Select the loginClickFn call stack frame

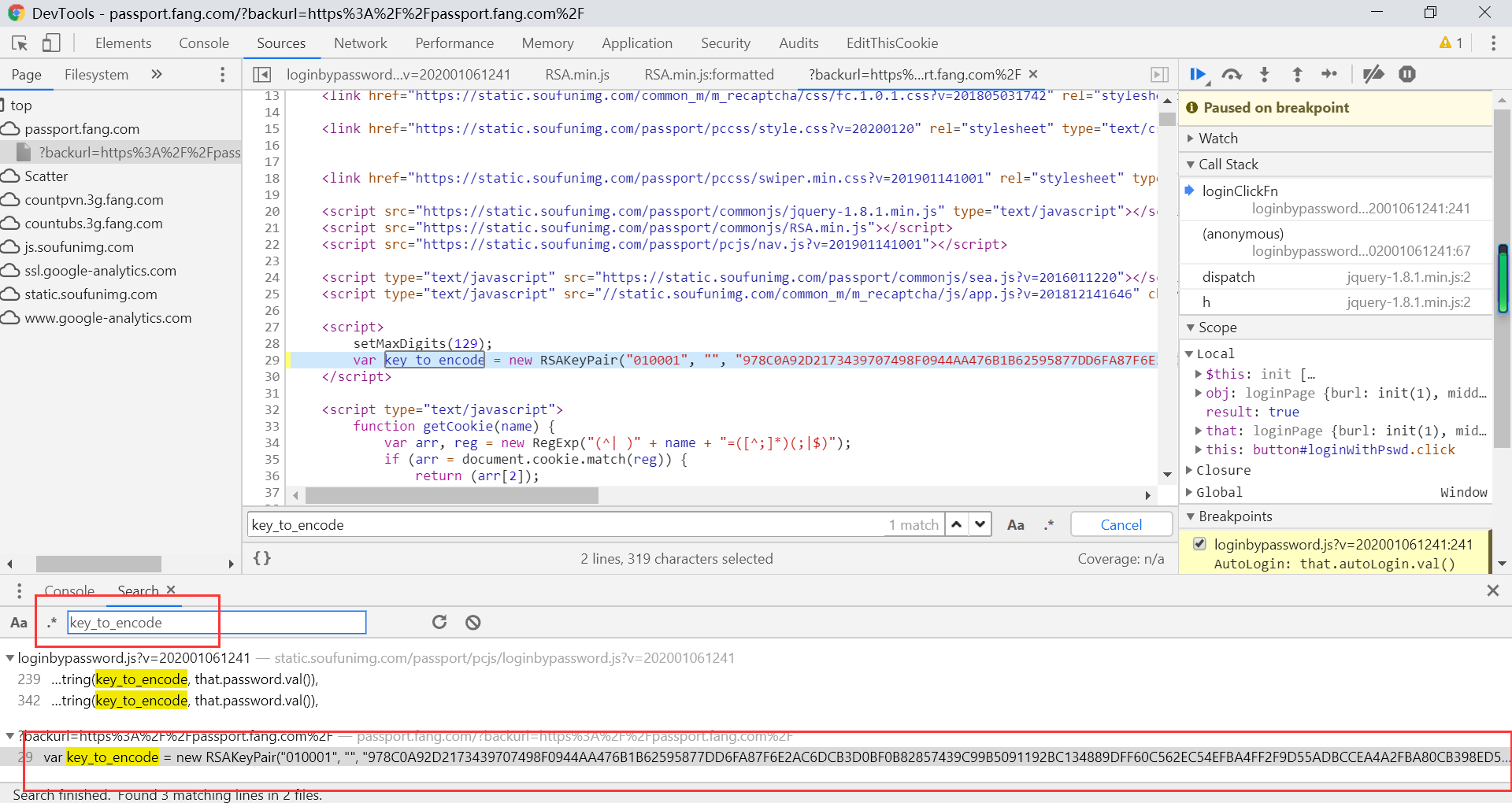tap(1336, 200)
